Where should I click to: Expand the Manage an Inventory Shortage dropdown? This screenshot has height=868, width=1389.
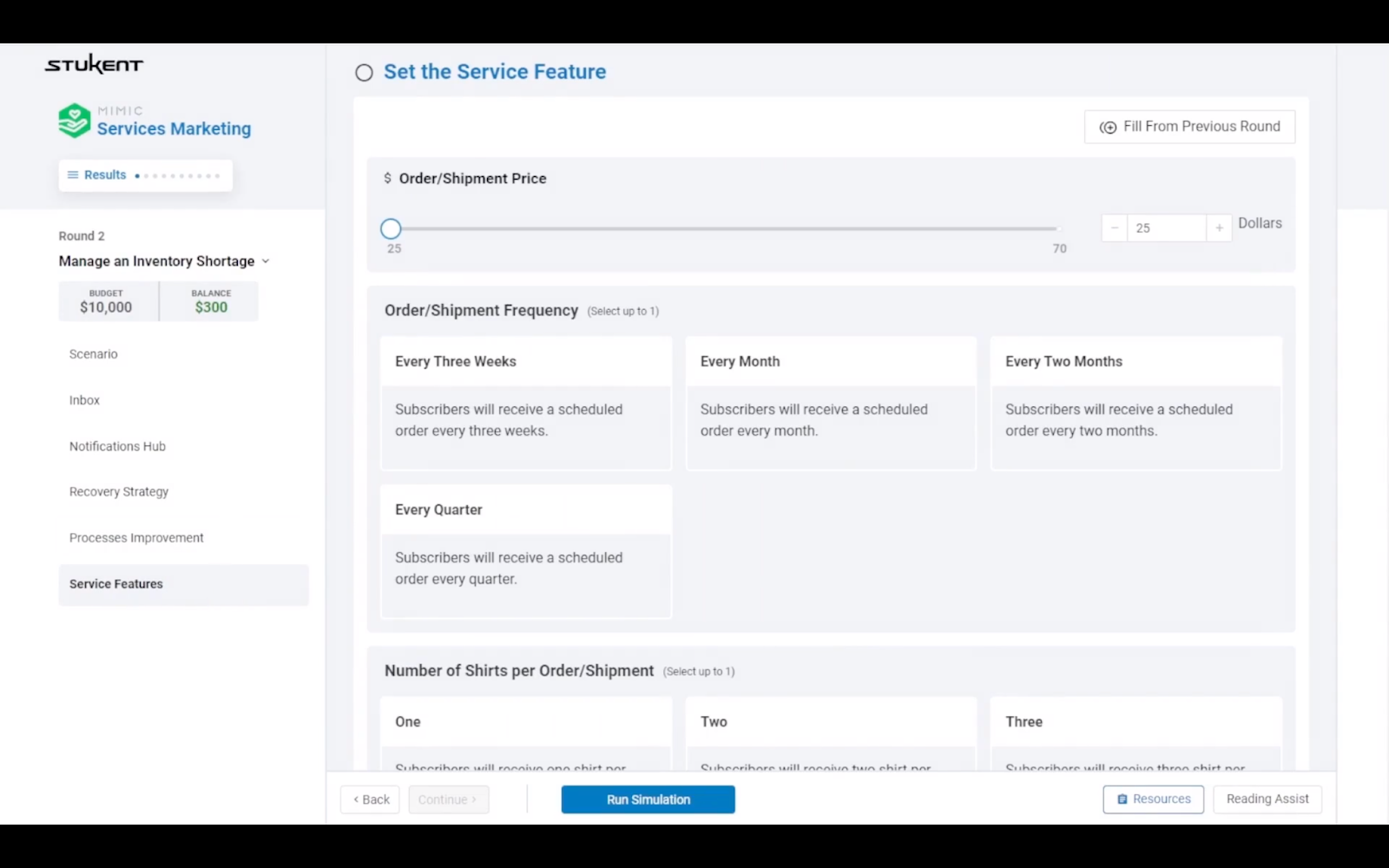click(266, 261)
